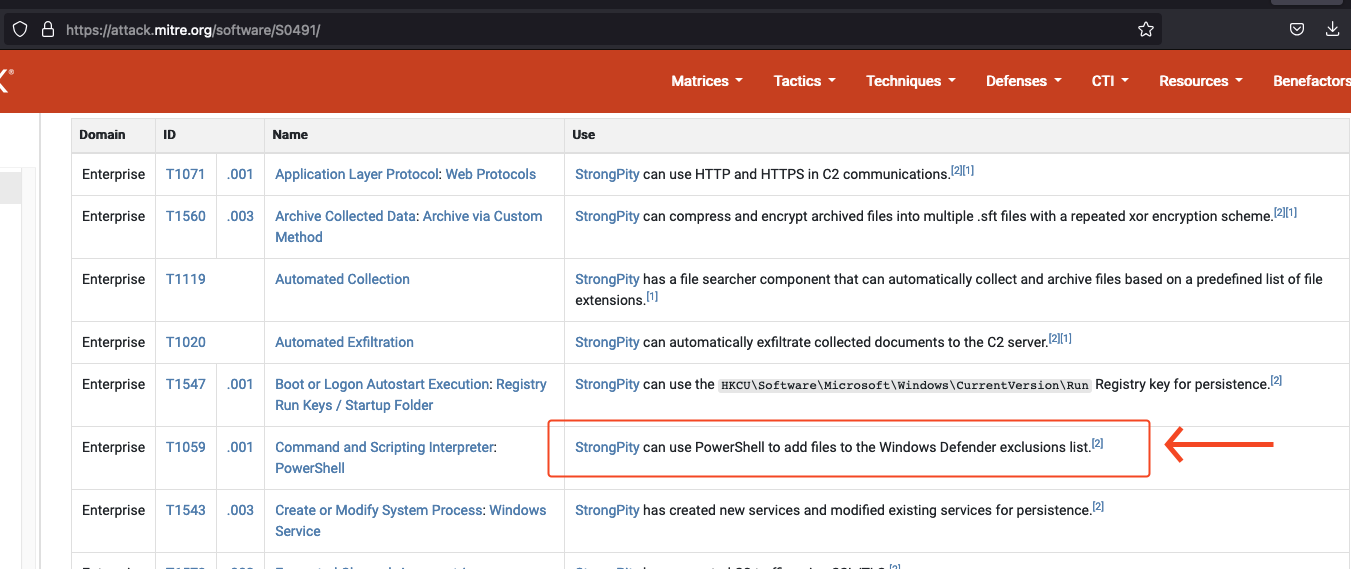Open the Registry Run Keys / Startup Folder link
Screen dimensions: 1351x569
411,394
